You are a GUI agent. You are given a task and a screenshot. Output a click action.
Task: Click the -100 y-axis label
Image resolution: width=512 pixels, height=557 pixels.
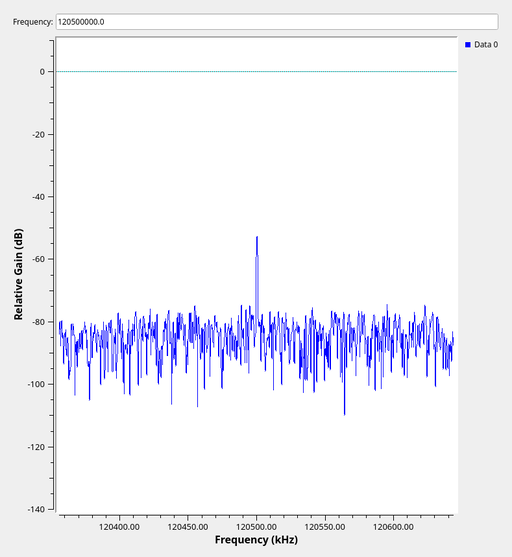pos(37,384)
